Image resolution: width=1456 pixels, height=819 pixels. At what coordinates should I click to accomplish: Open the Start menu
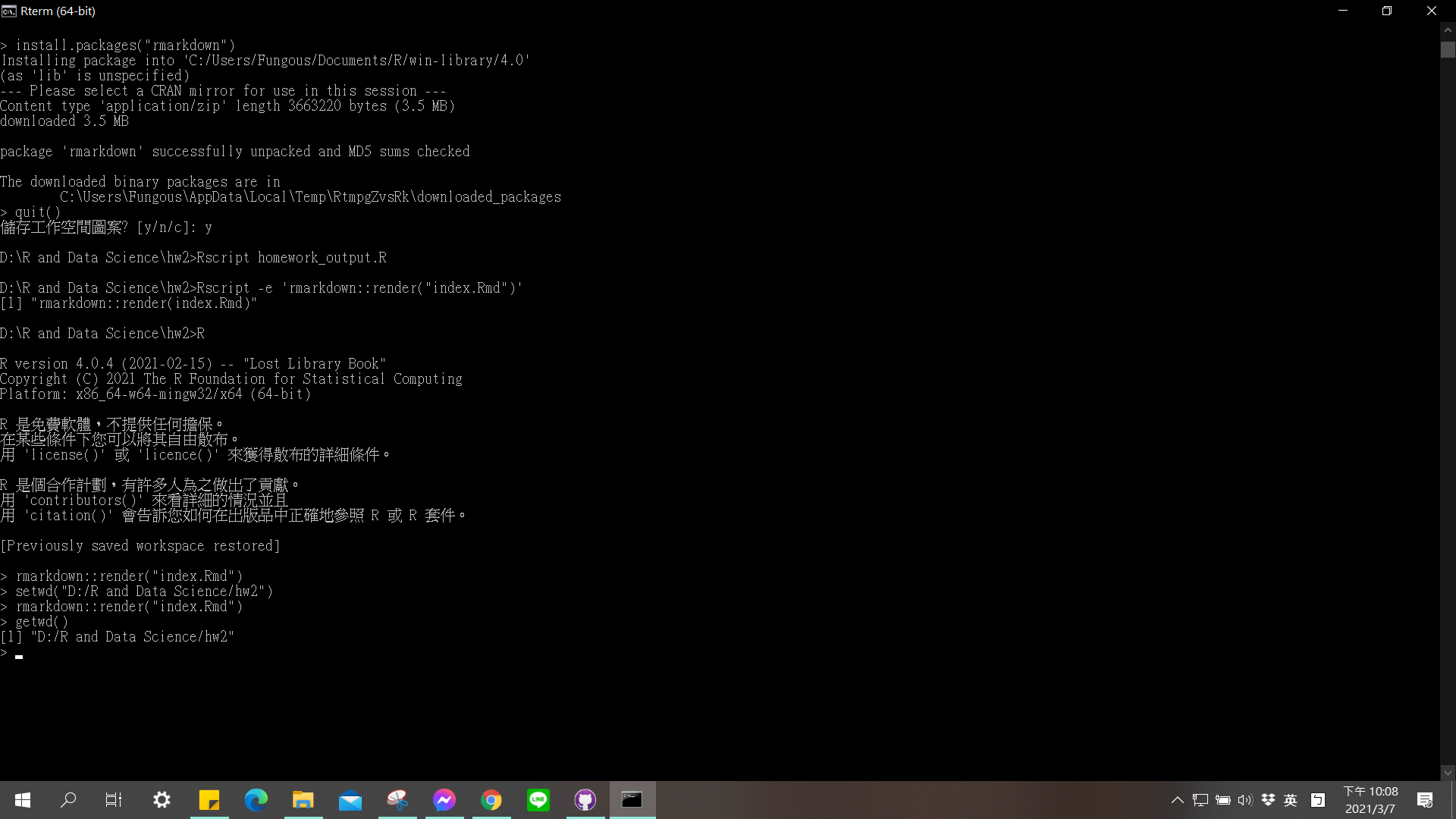click(22, 800)
